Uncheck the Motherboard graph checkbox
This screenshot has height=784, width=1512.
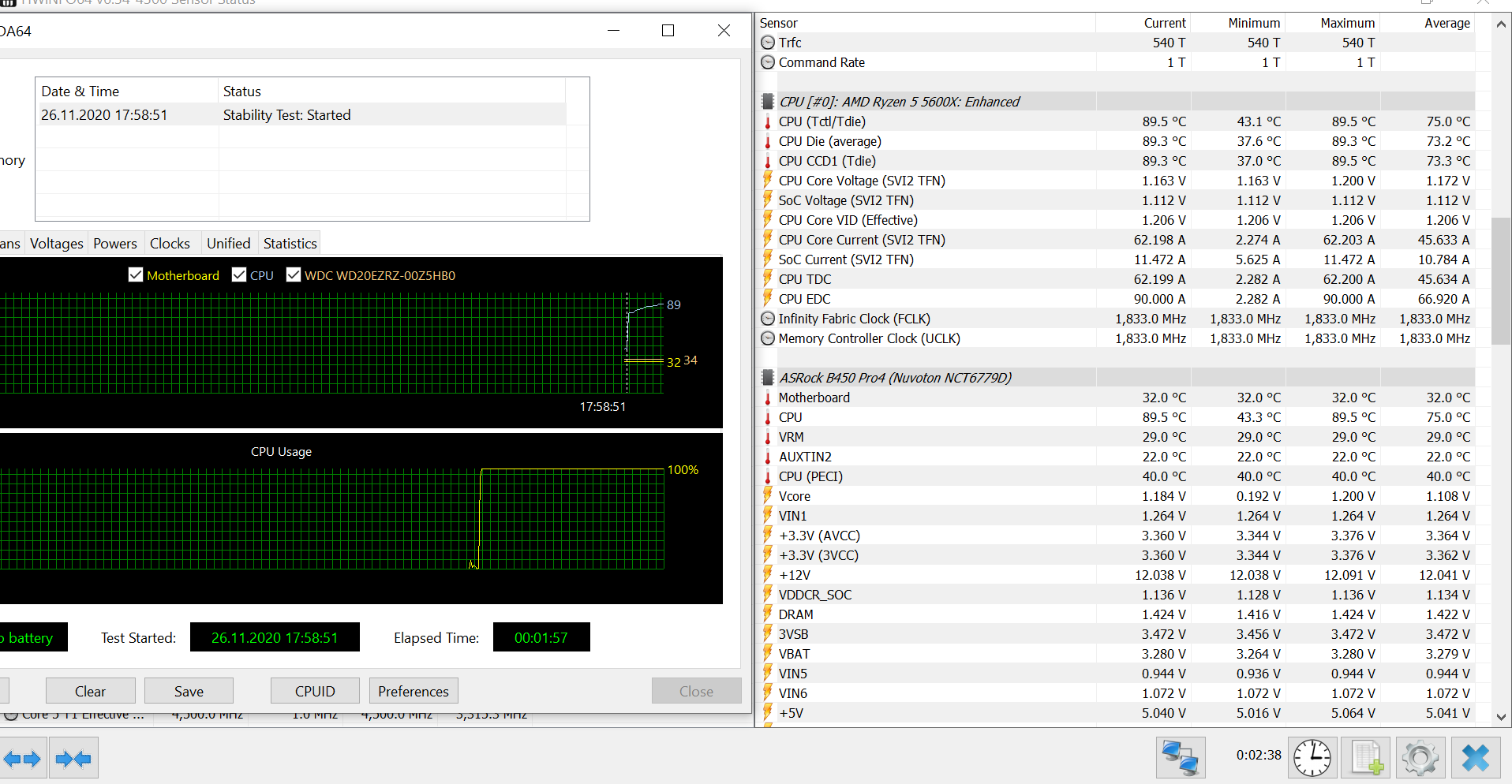tap(136, 274)
